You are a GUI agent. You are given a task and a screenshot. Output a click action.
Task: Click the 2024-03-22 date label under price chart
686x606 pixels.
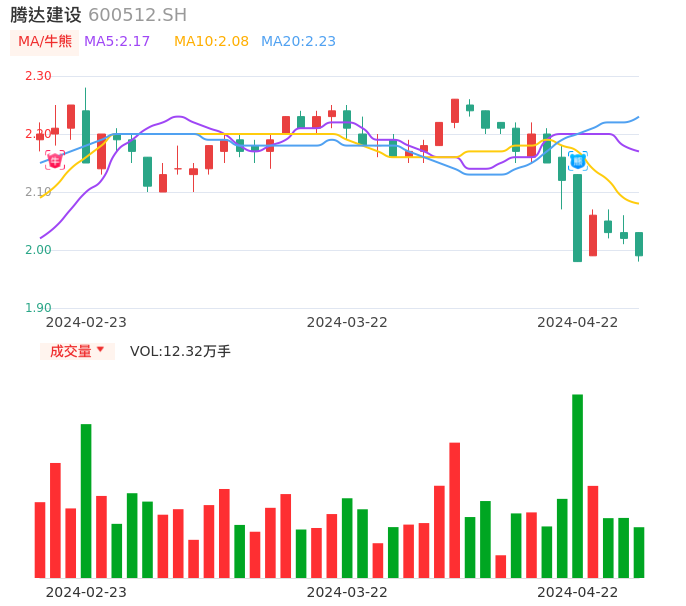[347, 322]
